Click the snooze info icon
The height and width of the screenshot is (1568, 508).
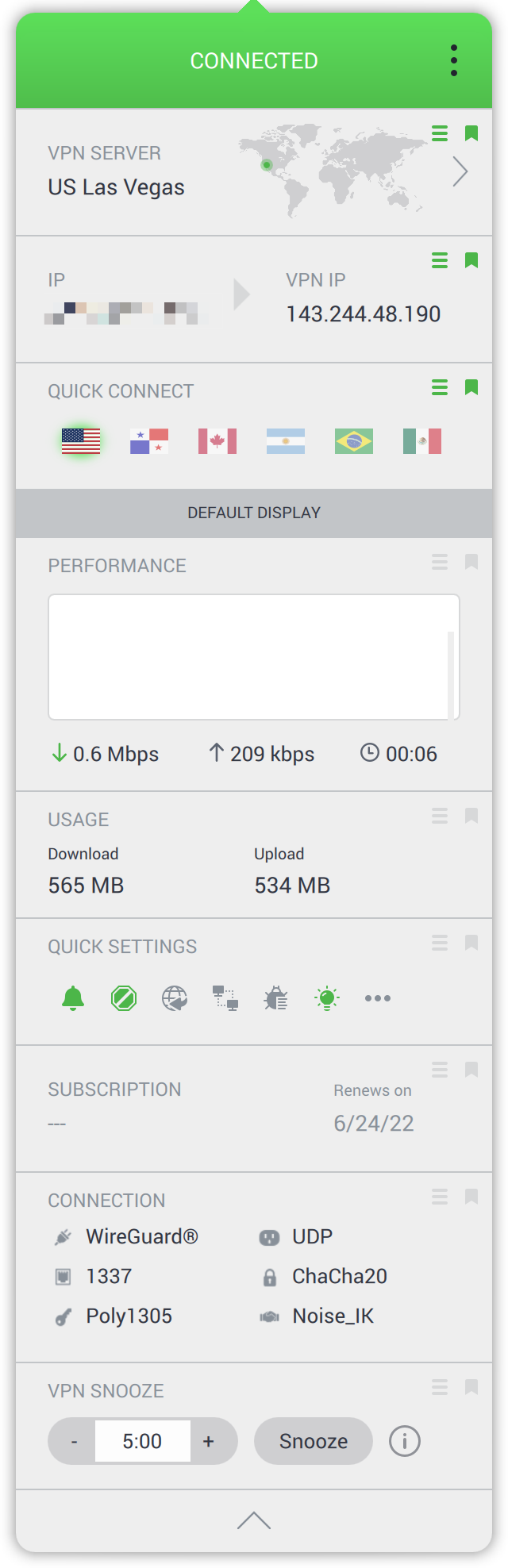click(404, 1441)
